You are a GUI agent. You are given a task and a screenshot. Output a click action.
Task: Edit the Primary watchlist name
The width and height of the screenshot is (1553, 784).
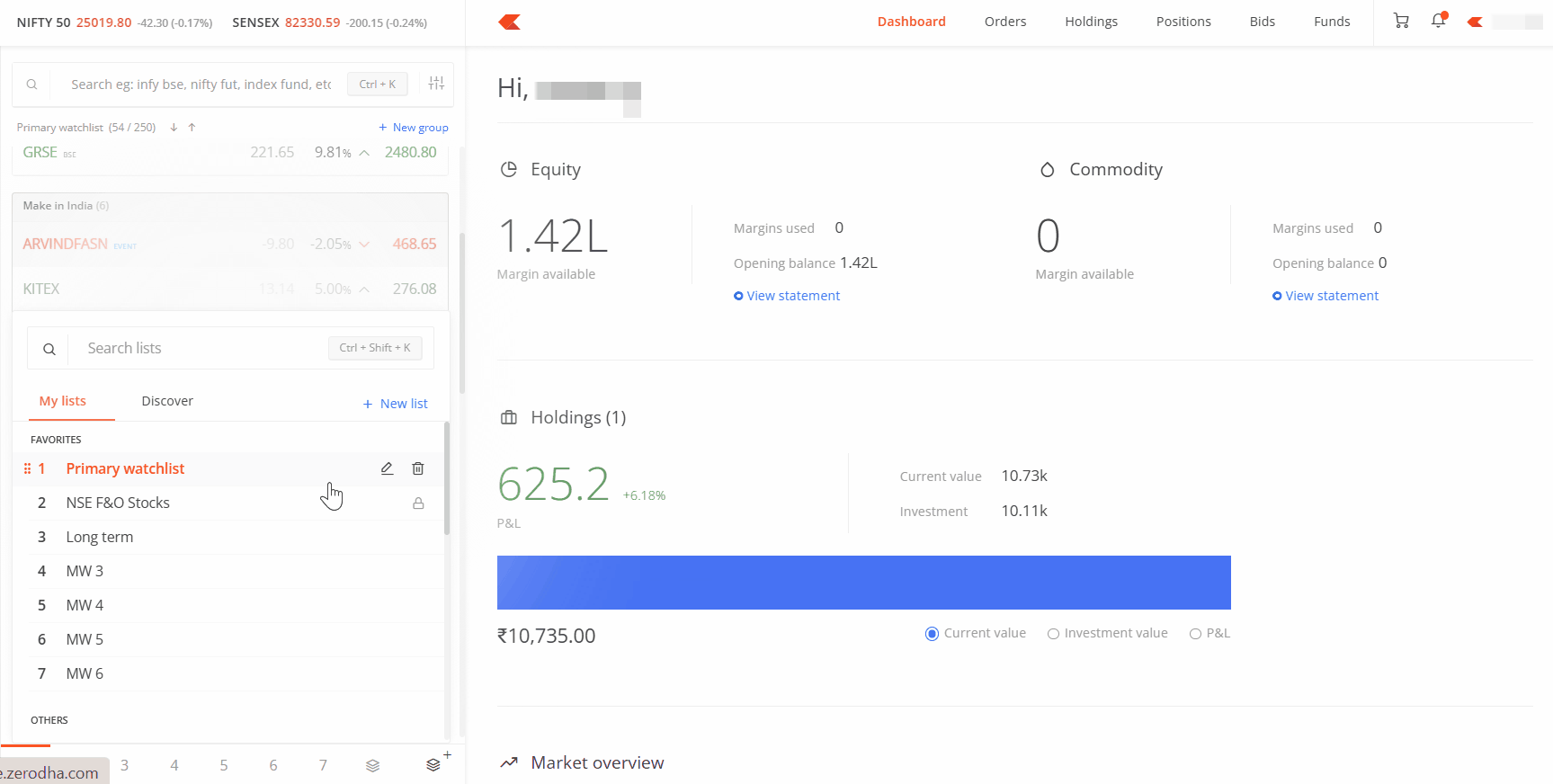tap(387, 468)
